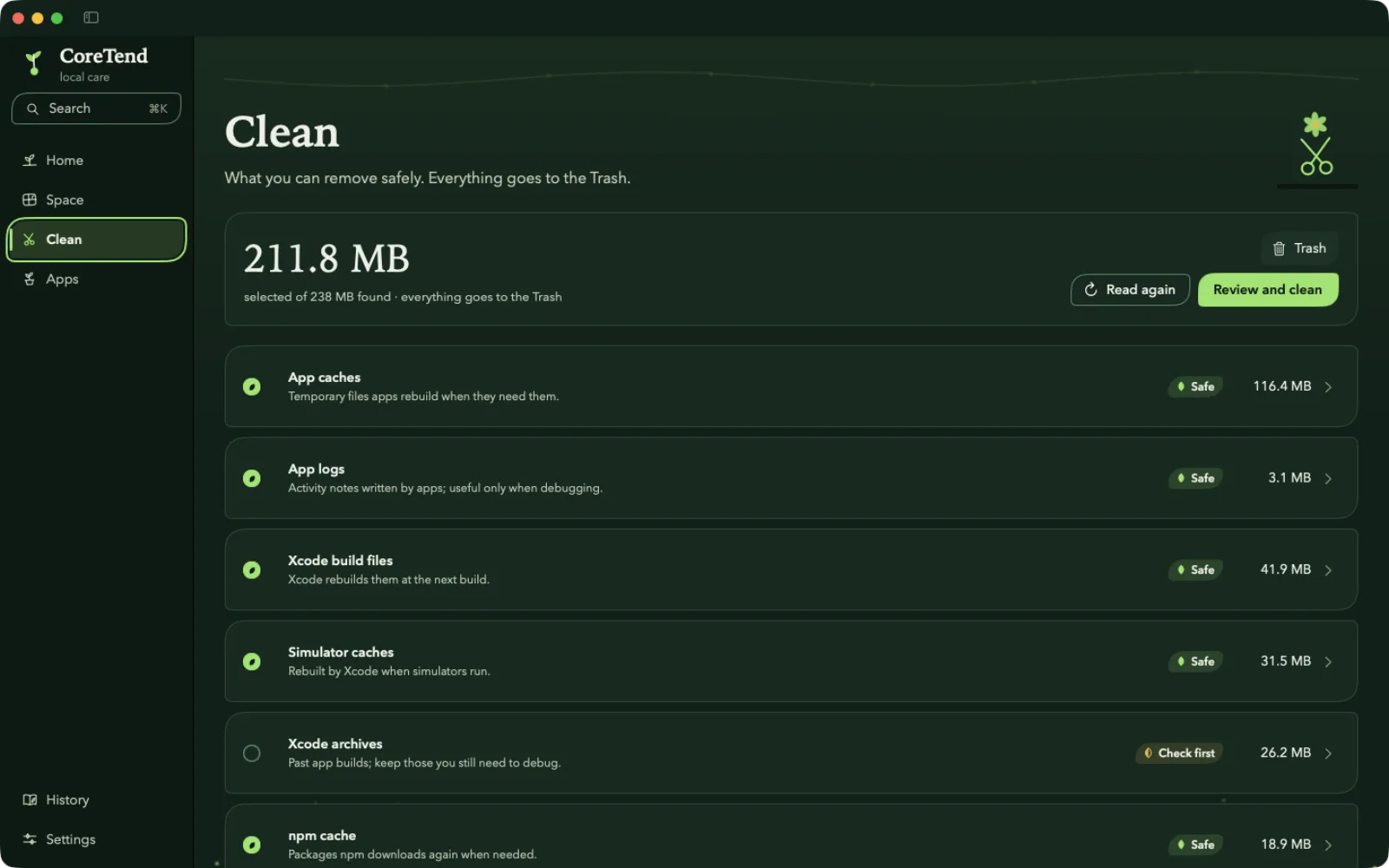1389x868 pixels.
Task: Click the Search input field
Action: point(96,108)
